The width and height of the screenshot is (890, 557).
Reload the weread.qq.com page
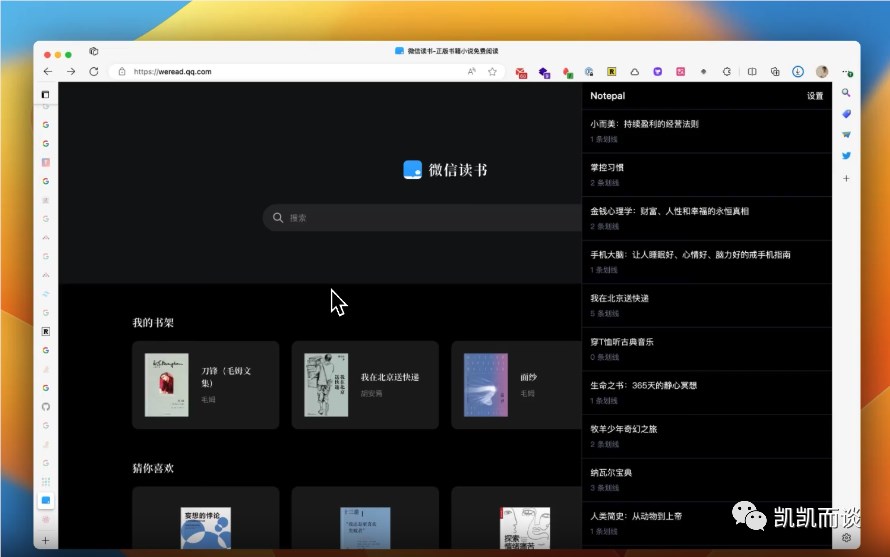coord(94,72)
